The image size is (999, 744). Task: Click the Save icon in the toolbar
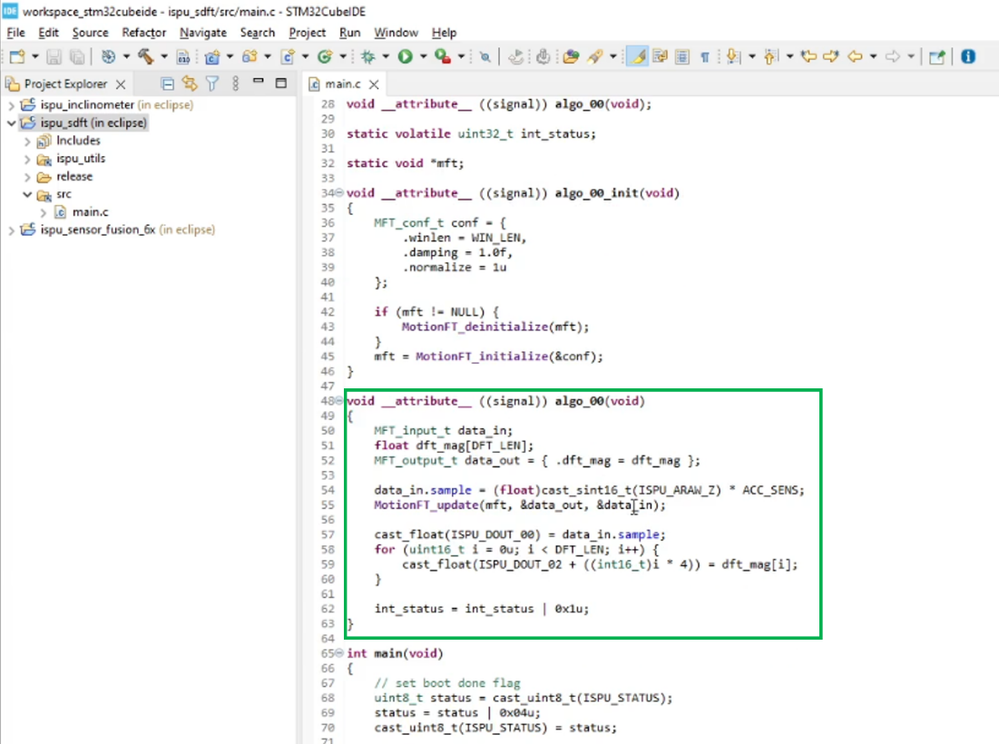[x=54, y=57]
